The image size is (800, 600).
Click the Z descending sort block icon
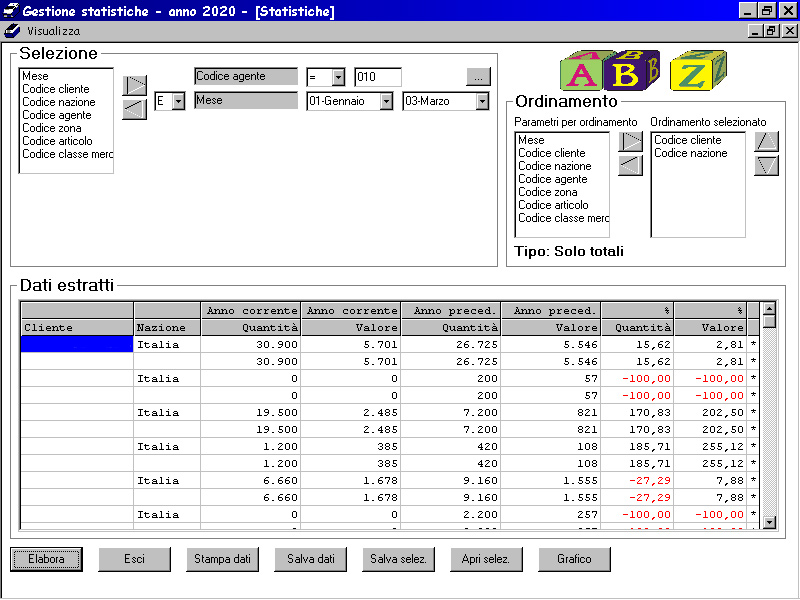tap(697, 70)
